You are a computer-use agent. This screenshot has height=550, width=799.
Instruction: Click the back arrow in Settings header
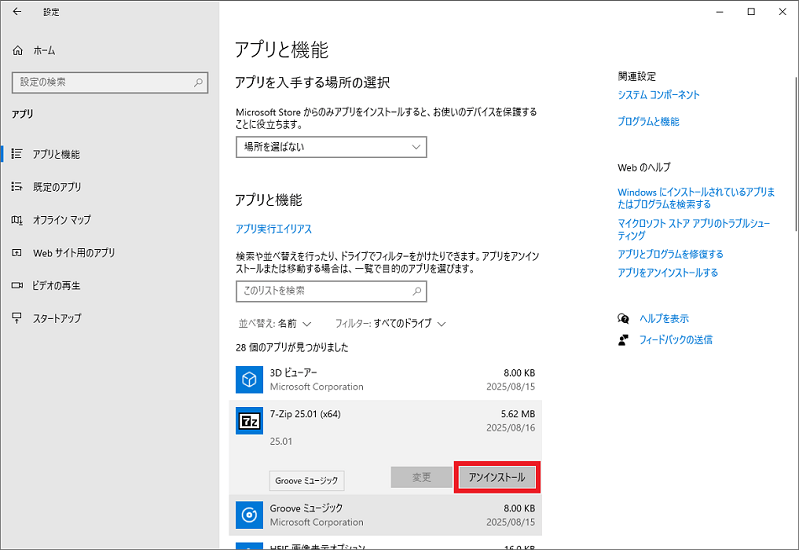point(16,12)
